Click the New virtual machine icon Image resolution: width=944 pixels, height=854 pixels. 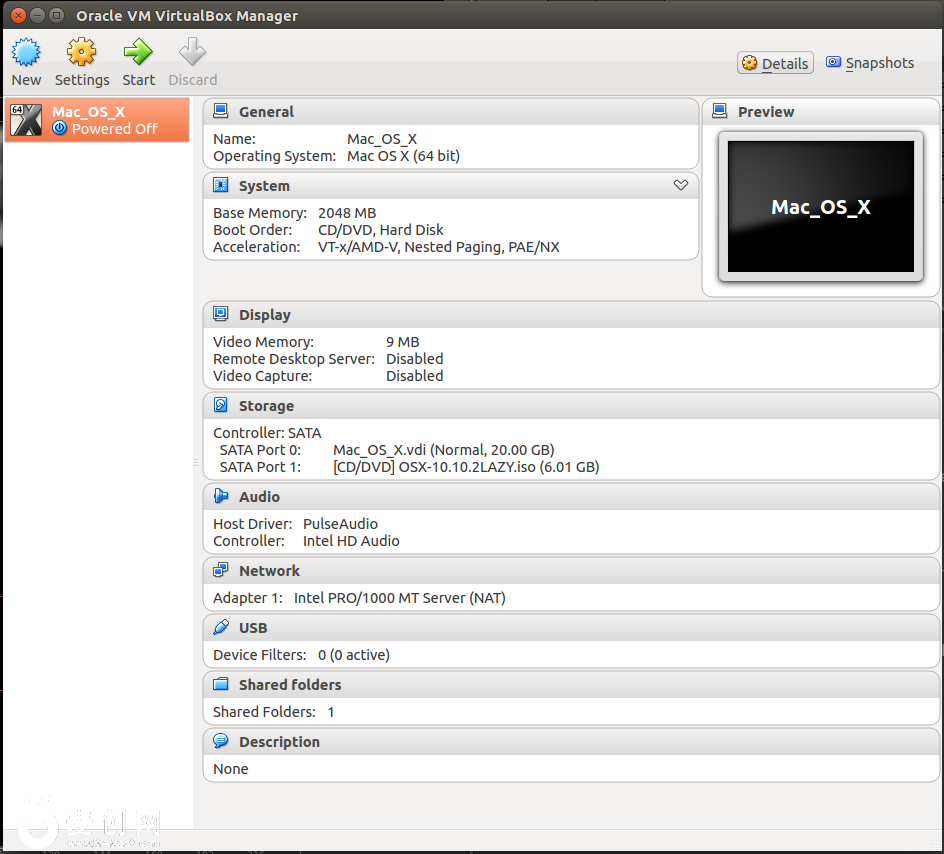coord(26,52)
